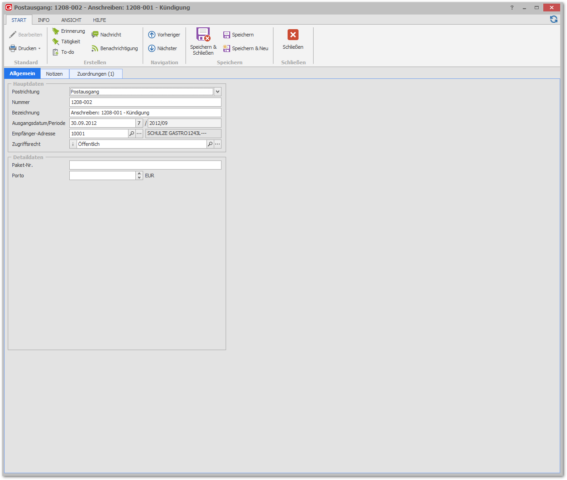Click Speichern & Schließen disk icon
This screenshot has height=480, width=567.
[203, 34]
